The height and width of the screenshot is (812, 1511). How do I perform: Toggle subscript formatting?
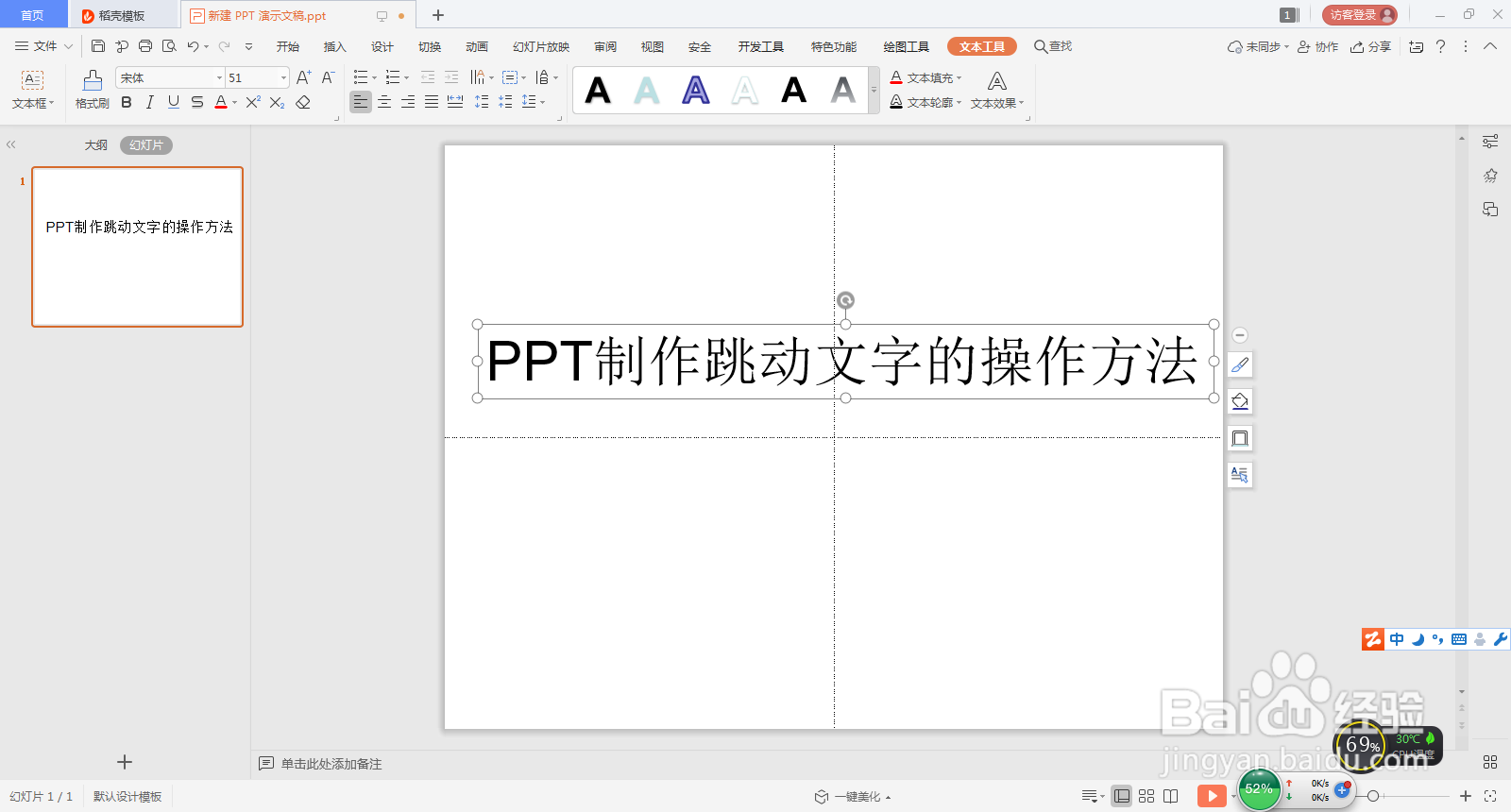point(277,102)
